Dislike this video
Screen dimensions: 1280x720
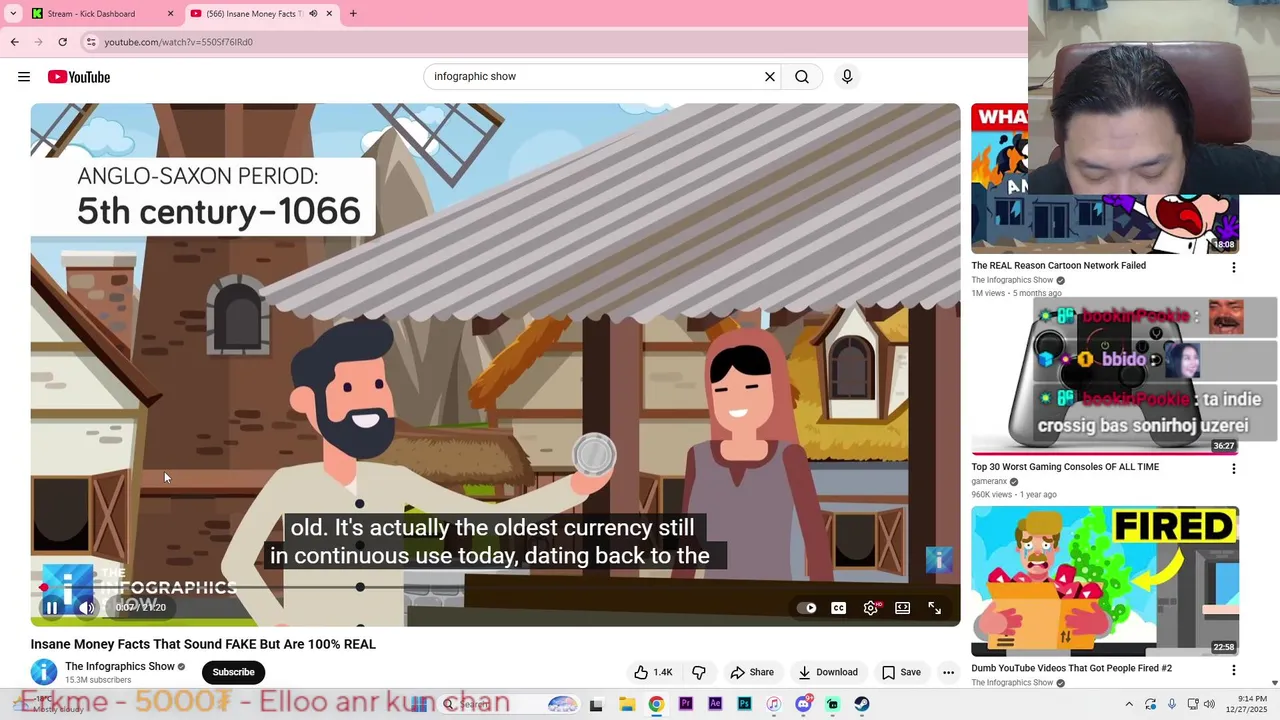pos(699,672)
